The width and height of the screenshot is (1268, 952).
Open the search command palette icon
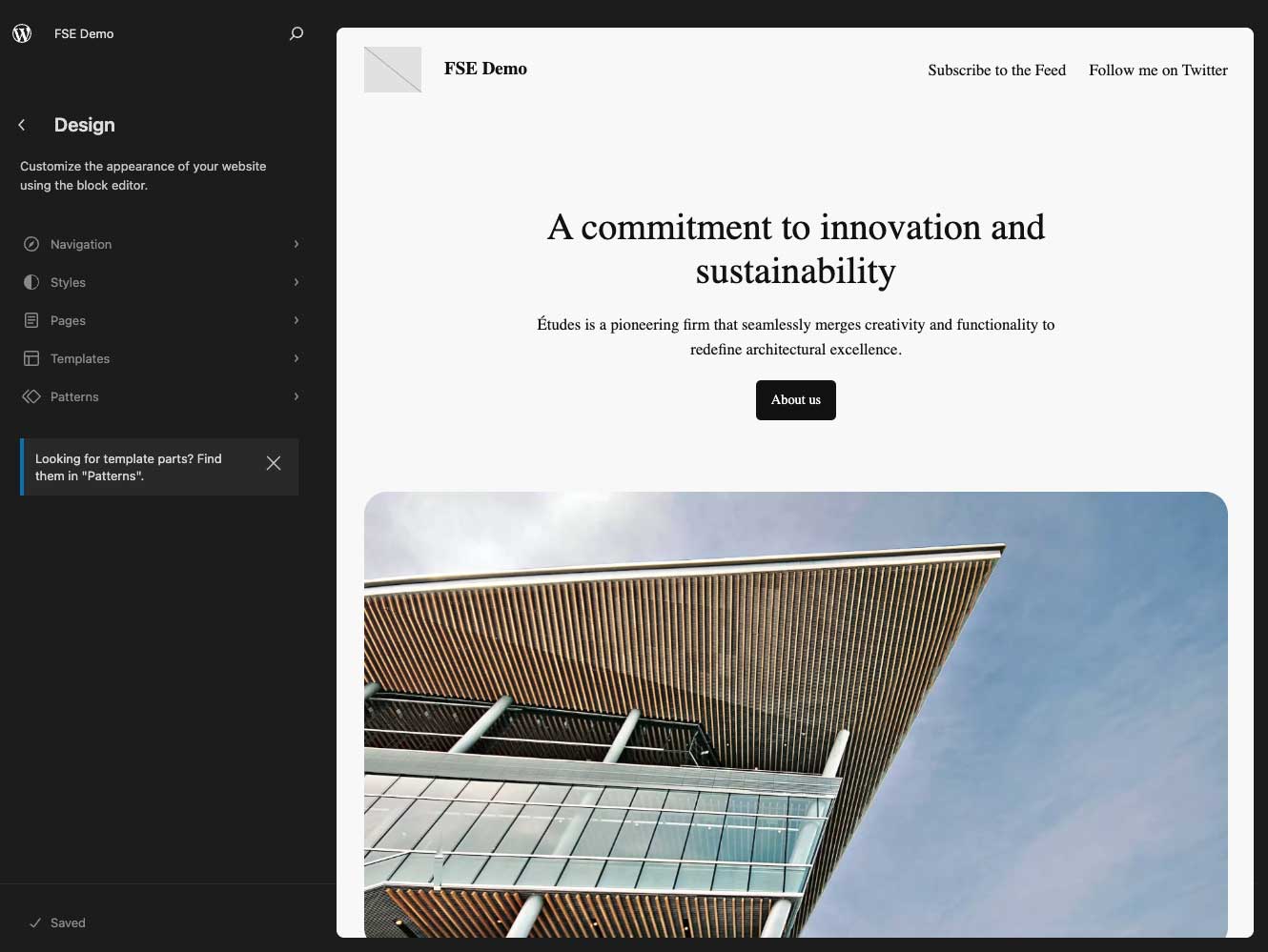point(297,33)
